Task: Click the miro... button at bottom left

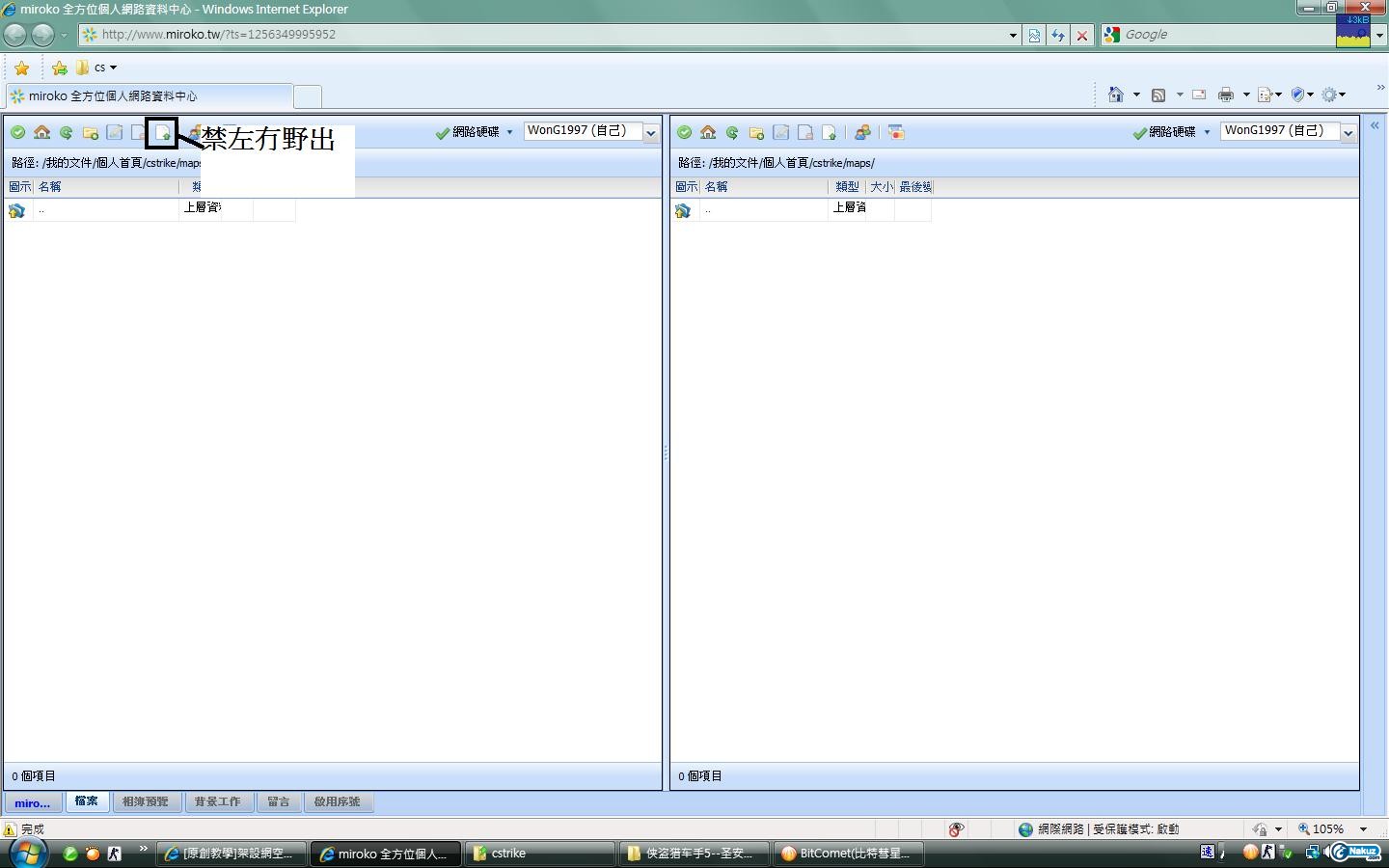Action: pos(33,802)
